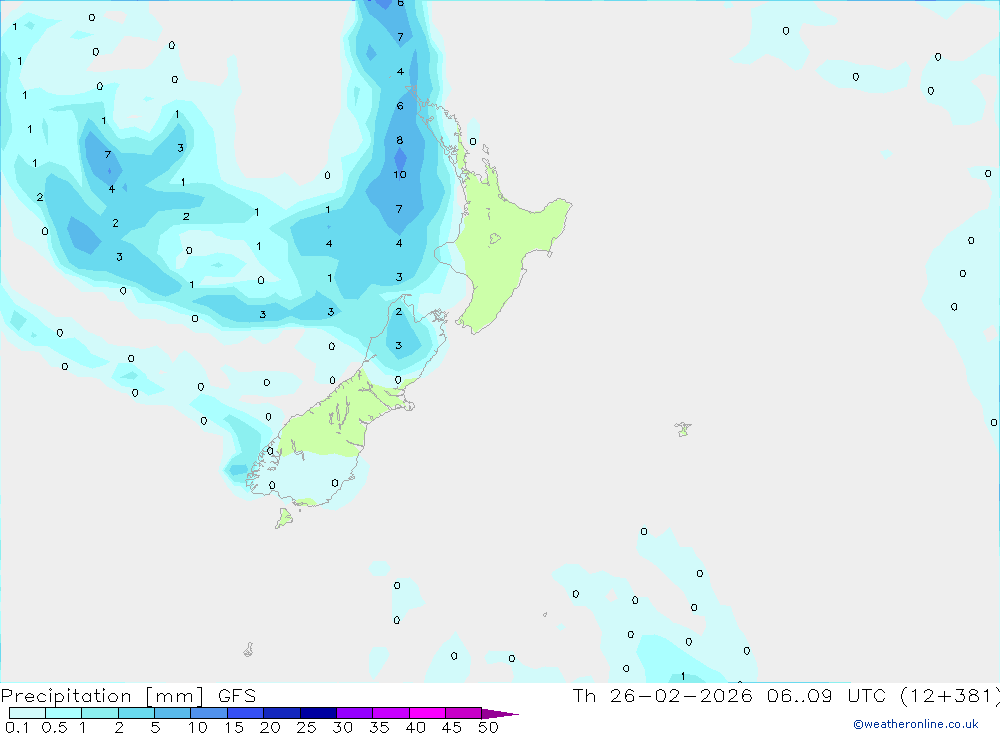Click the '15' legend label
Screen dimensions: 1000x733
pos(234,727)
